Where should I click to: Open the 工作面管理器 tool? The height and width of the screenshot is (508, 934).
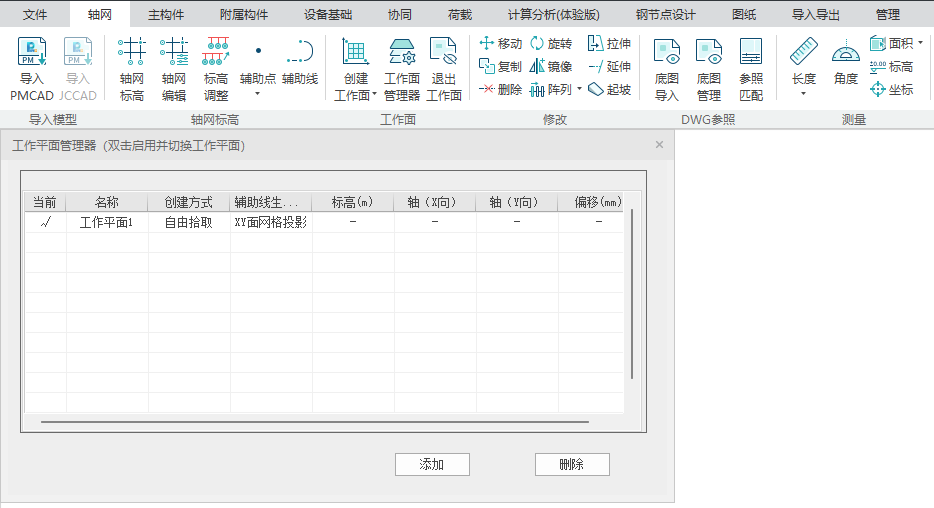point(402,68)
